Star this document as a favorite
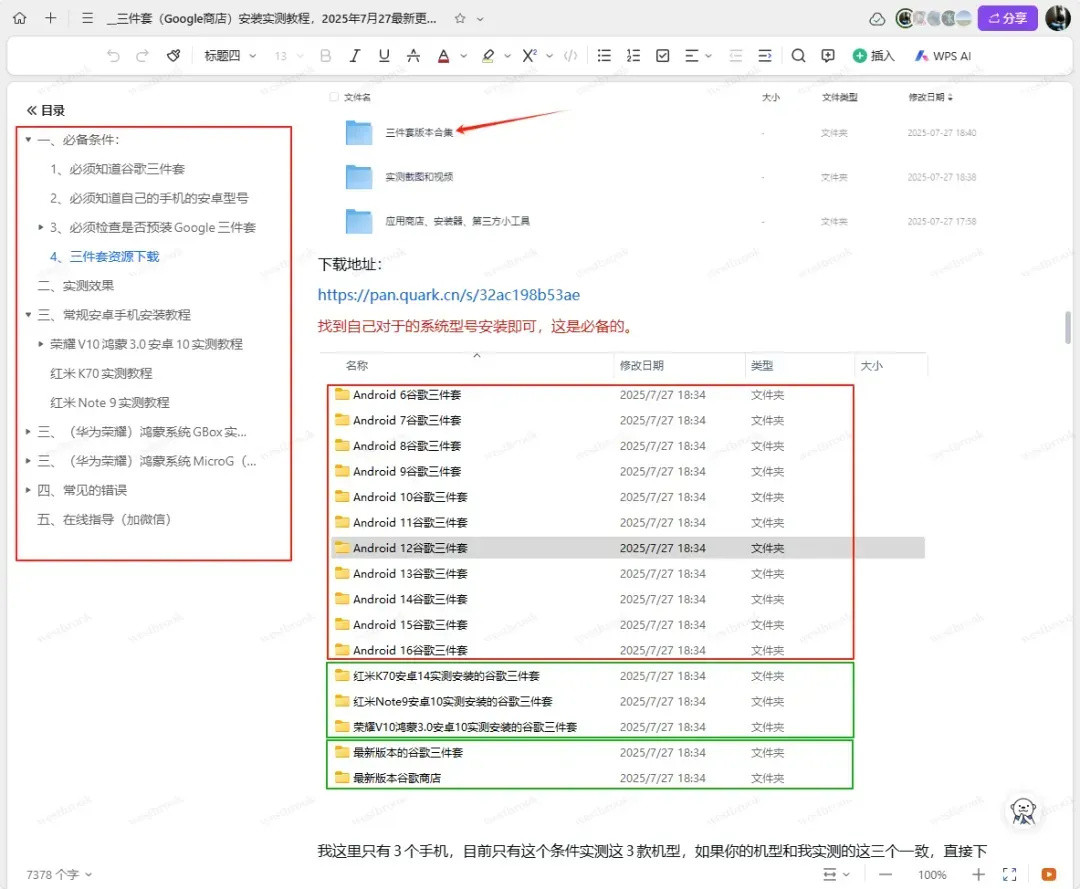This screenshot has width=1080, height=889. (460, 19)
